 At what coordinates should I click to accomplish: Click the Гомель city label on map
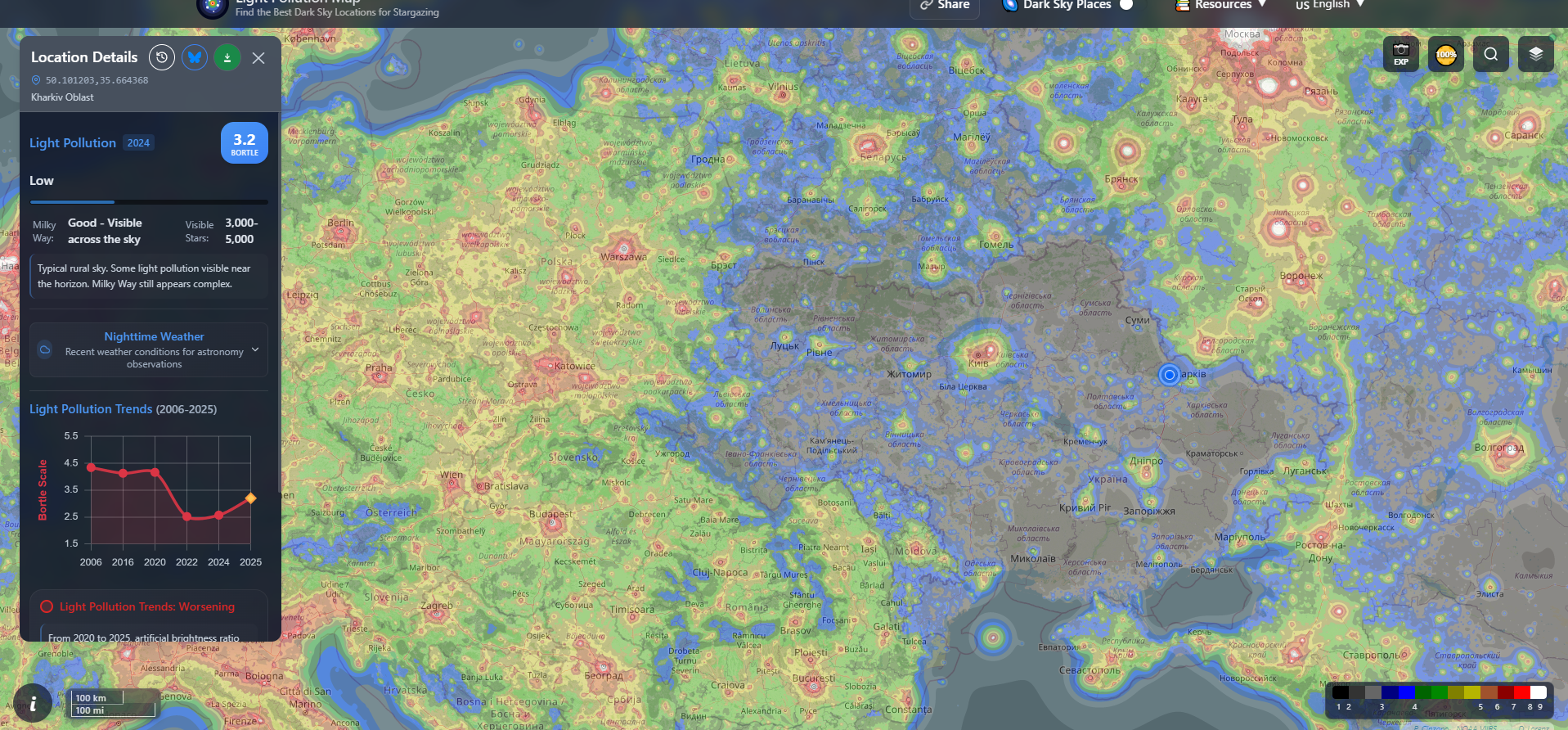[996, 244]
